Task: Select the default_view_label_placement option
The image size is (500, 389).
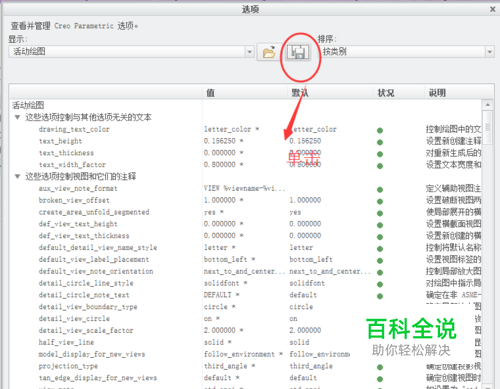Action: 94,259
